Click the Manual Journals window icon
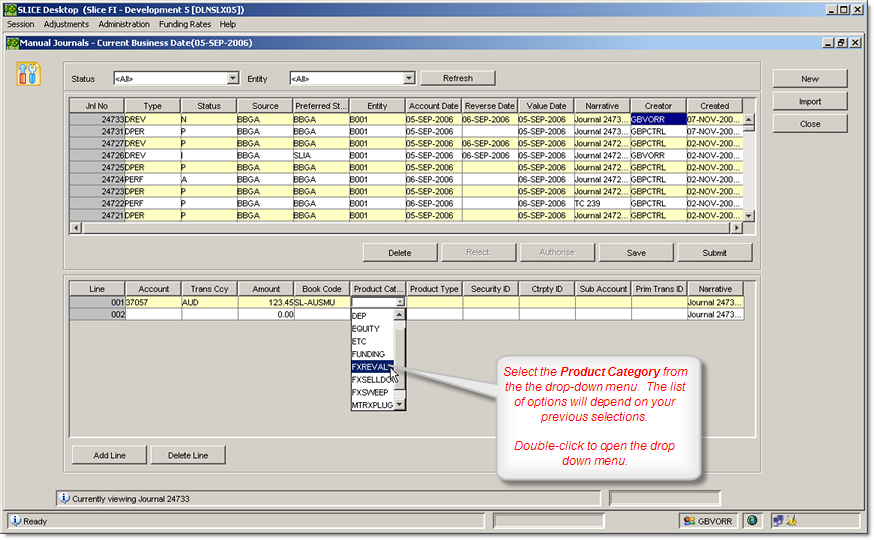 [x=12, y=43]
